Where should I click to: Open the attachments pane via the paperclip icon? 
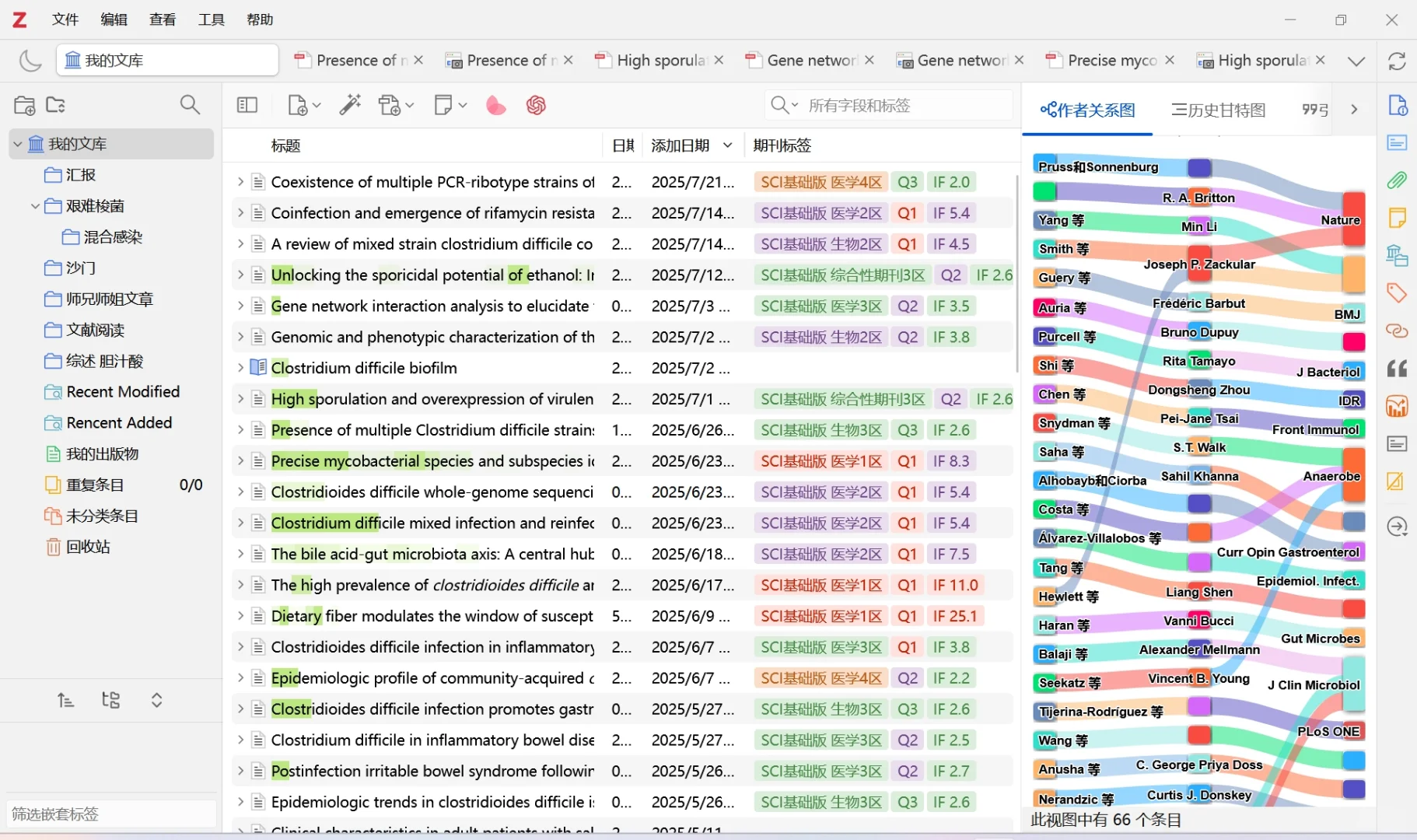[1398, 180]
